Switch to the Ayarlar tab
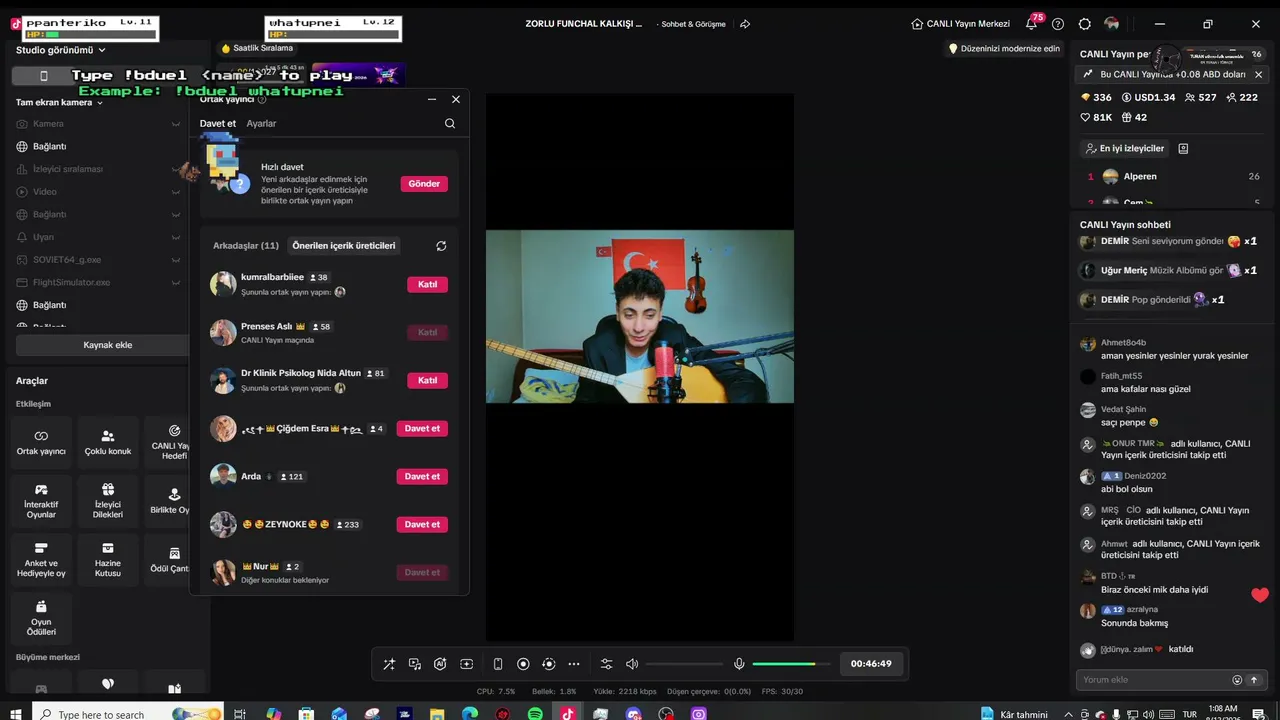The image size is (1280, 720). (x=261, y=123)
